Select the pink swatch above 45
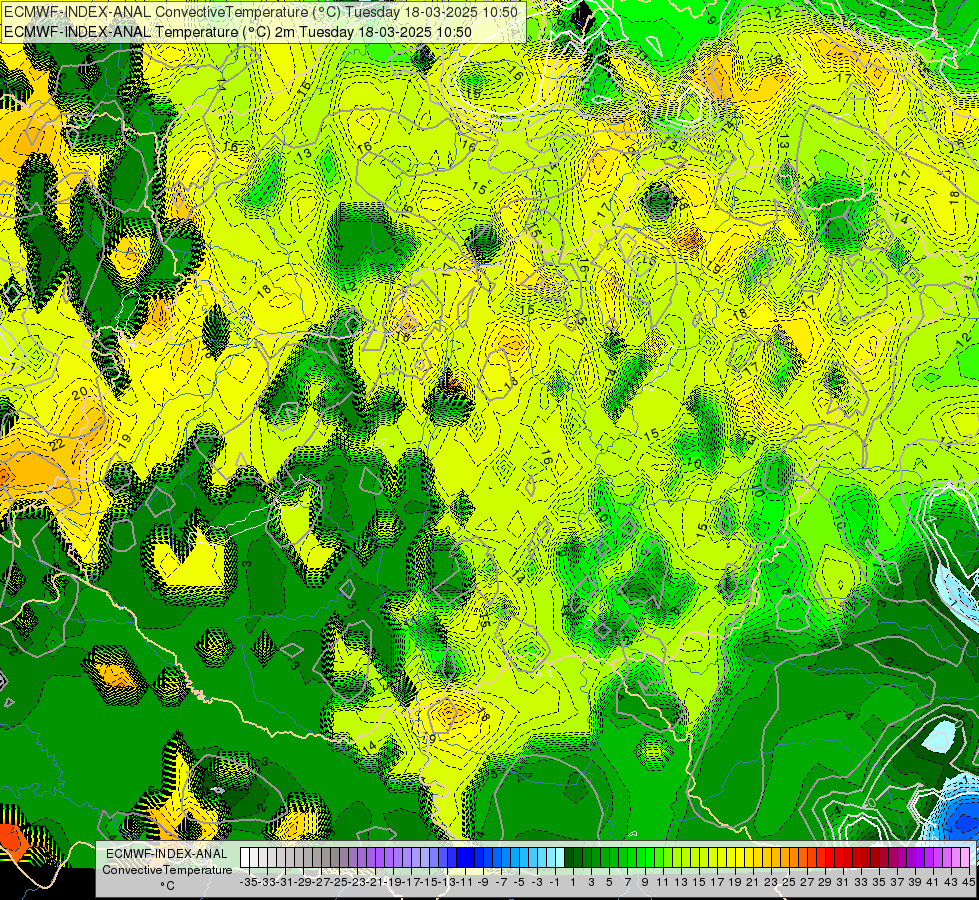 pos(965,858)
